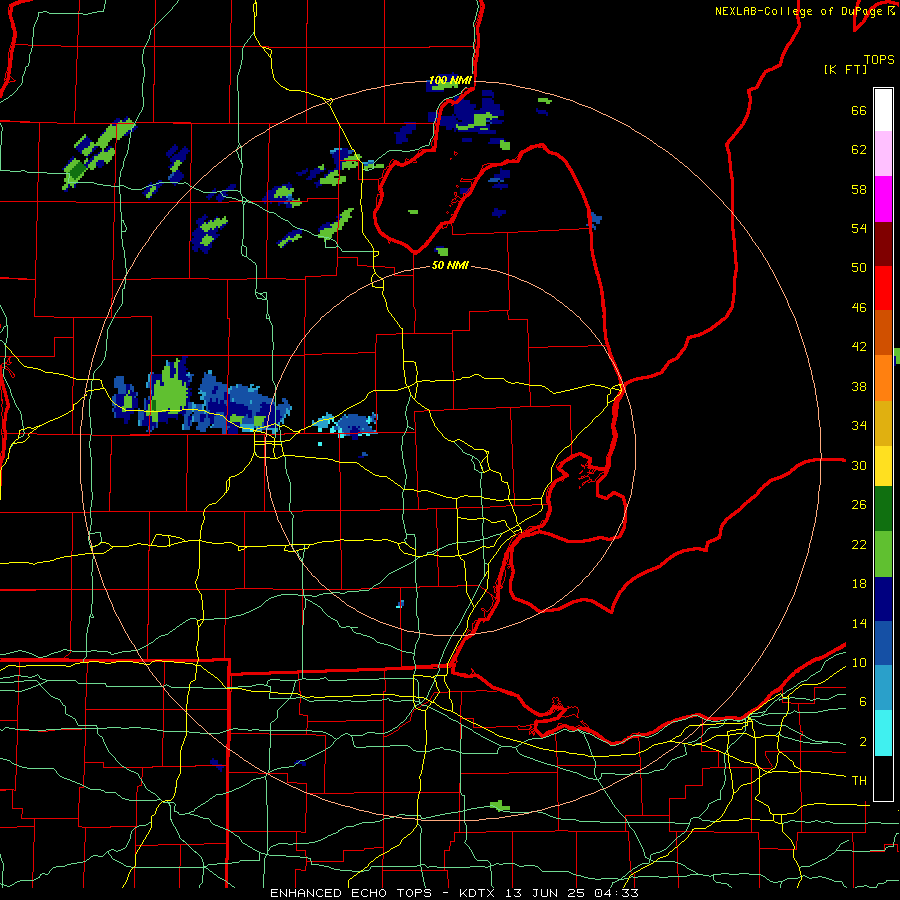The height and width of the screenshot is (900, 900).
Task: Click the ENHANCED ECHO TOPS caption
Action: (351, 893)
